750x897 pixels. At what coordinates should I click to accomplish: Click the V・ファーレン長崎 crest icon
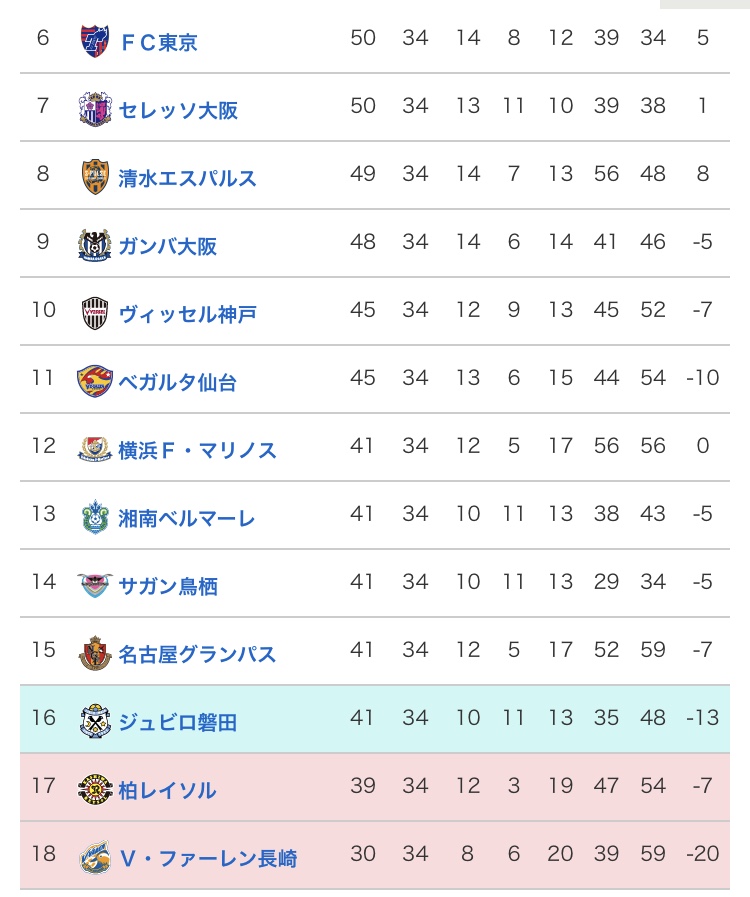(x=95, y=857)
